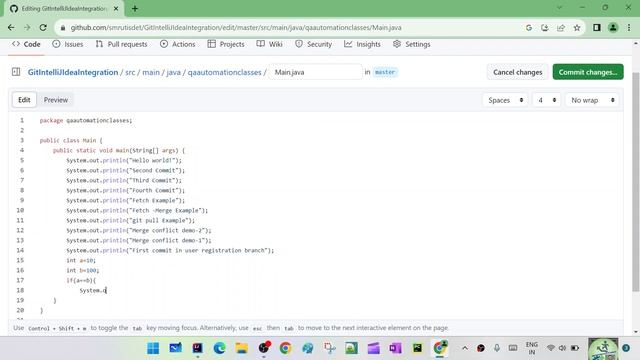Screen dimensions: 640x360
Task: Open the Wiki tab
Action: pos(269,44)
